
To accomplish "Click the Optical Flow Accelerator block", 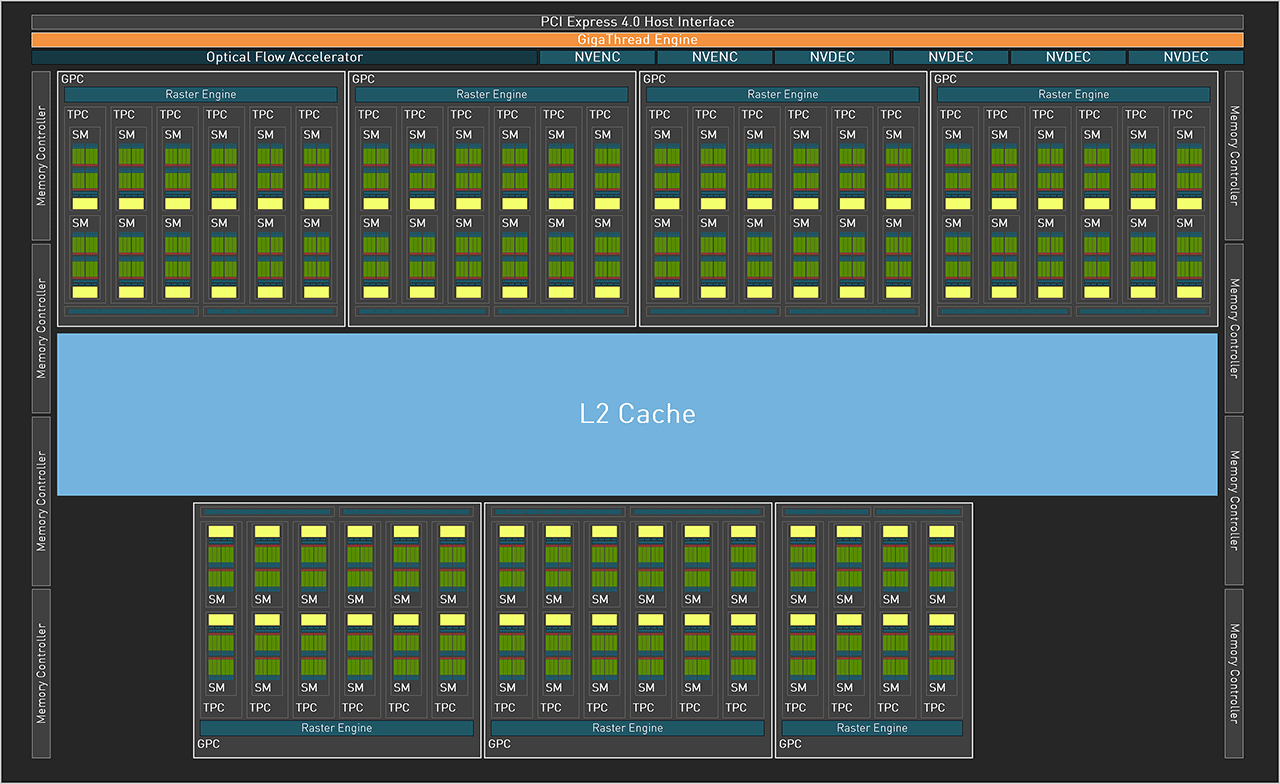I will (x=284, y=57).
